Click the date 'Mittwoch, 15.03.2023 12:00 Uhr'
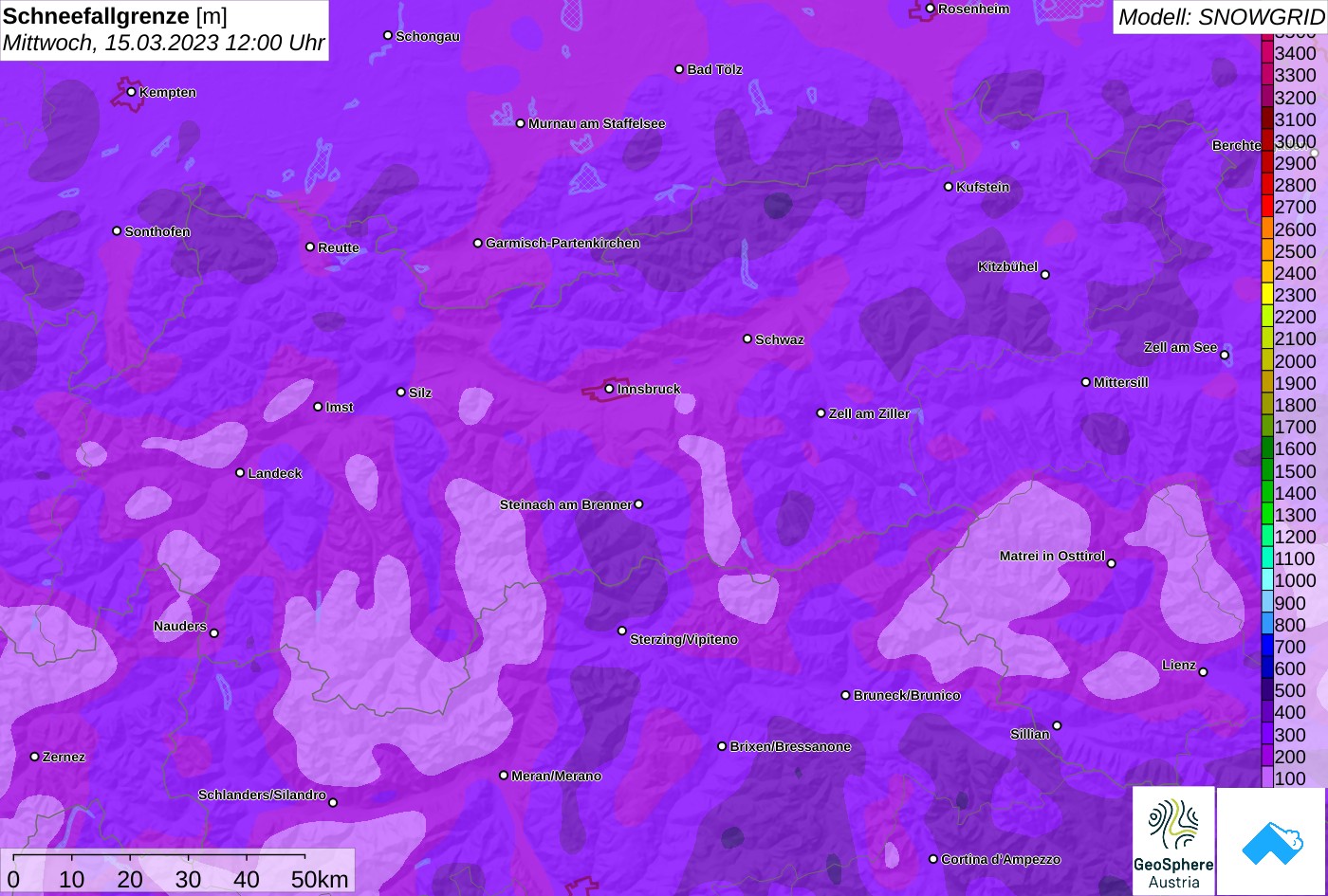The height and width of the screenshot is (896, 1328). coord(163,43)
